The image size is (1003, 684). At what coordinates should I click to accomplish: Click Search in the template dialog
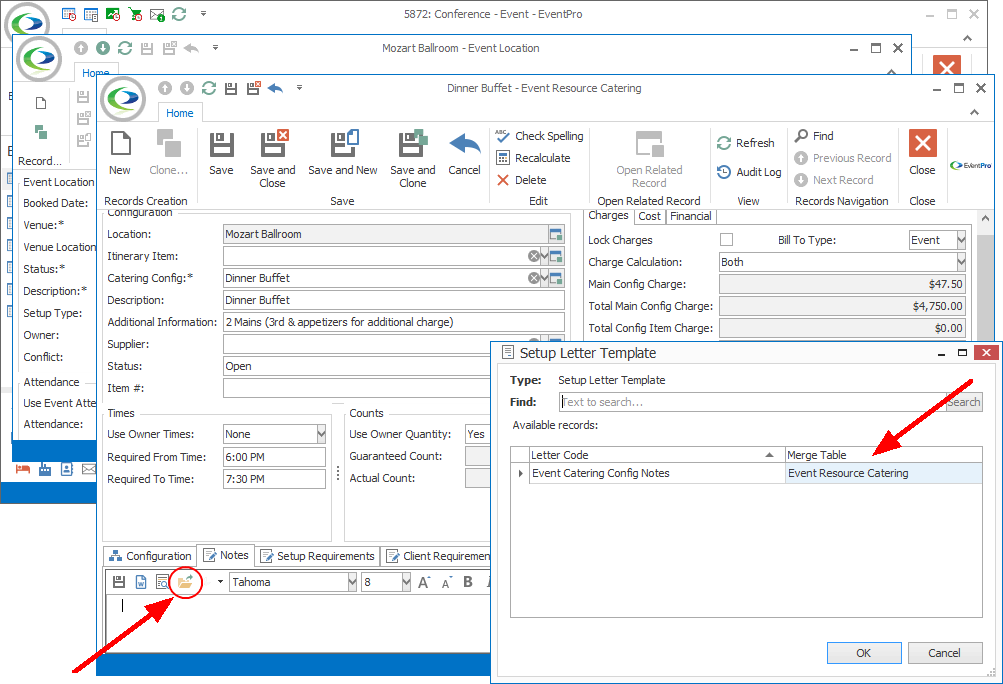(963, 402)
